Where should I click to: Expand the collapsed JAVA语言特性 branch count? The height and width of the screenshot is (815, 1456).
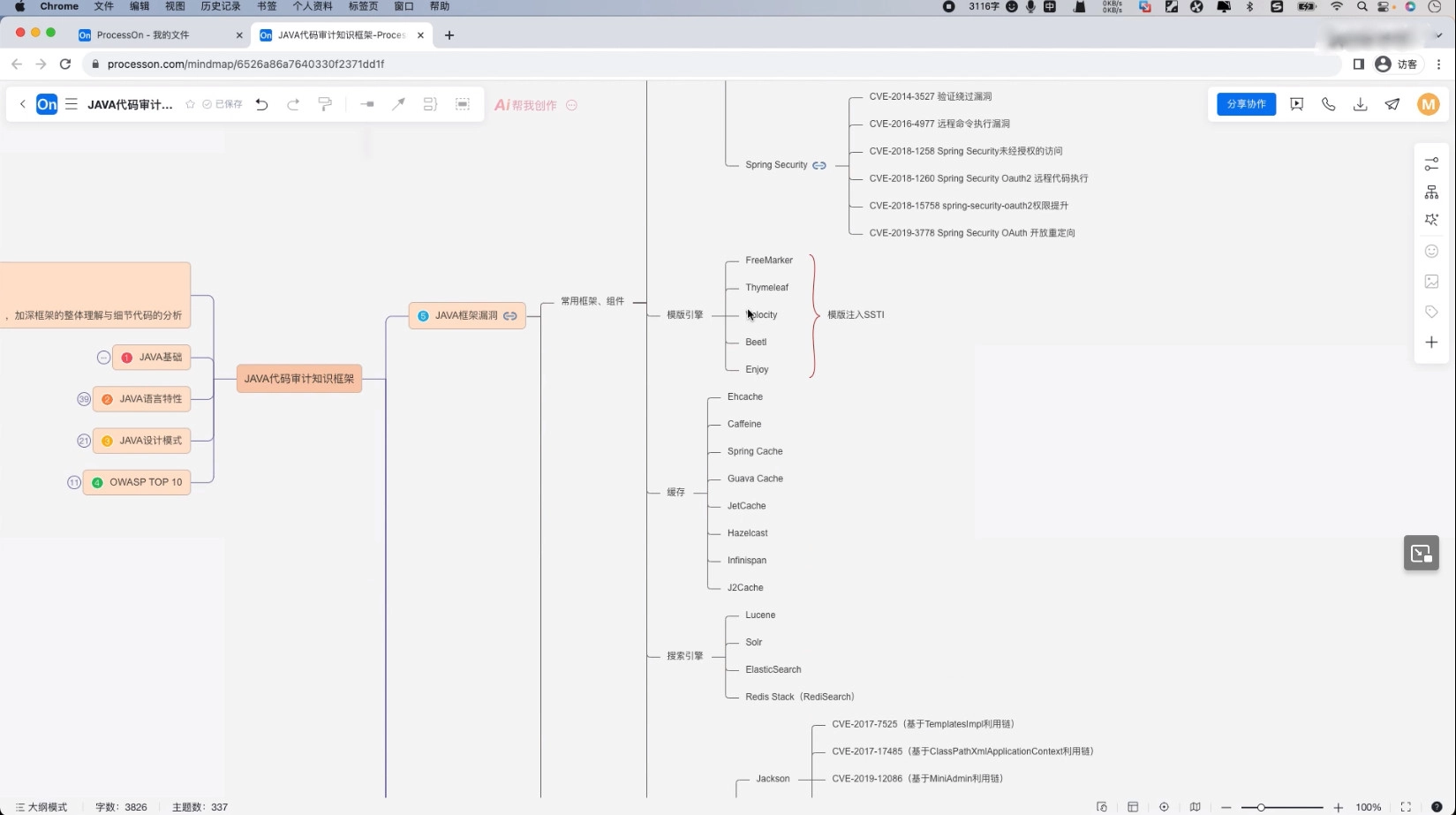84,399
